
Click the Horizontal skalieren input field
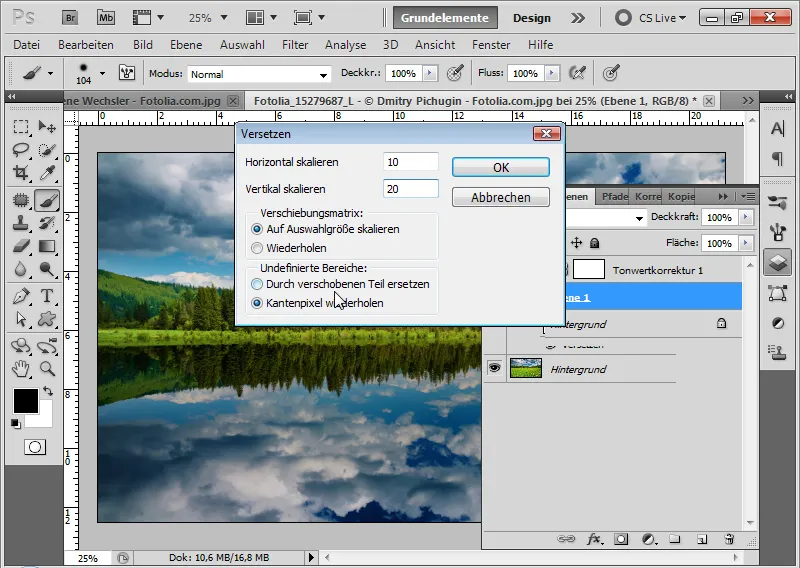[411, 162]
